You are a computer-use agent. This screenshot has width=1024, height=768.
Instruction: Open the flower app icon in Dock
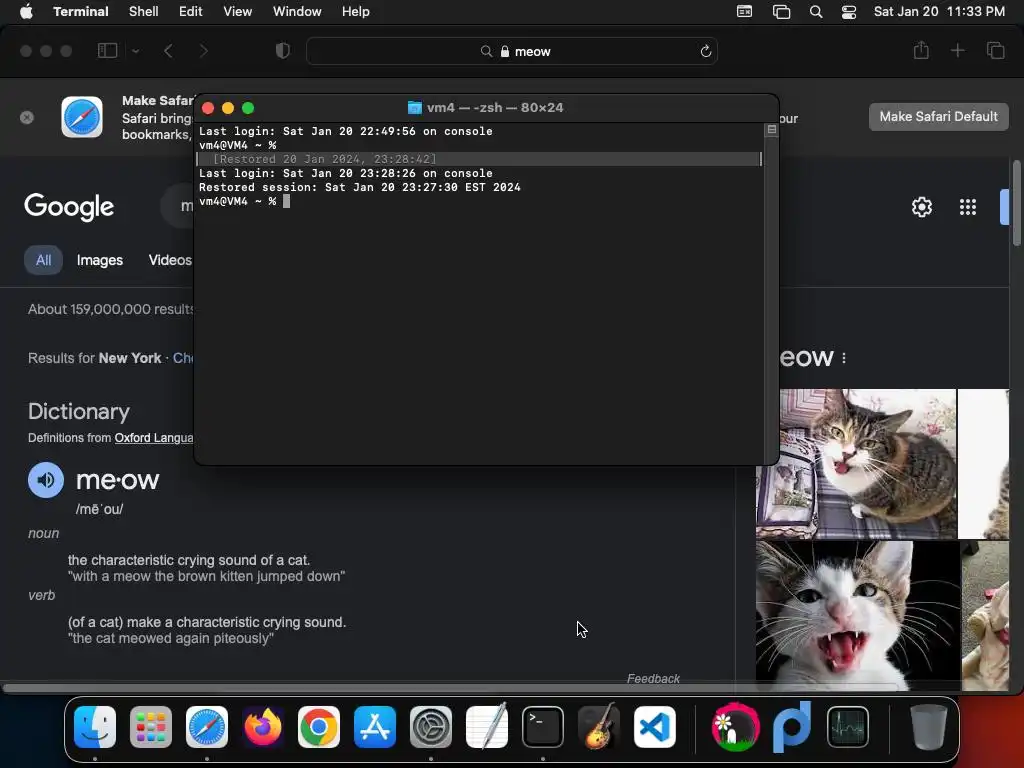tap(736, 727)
